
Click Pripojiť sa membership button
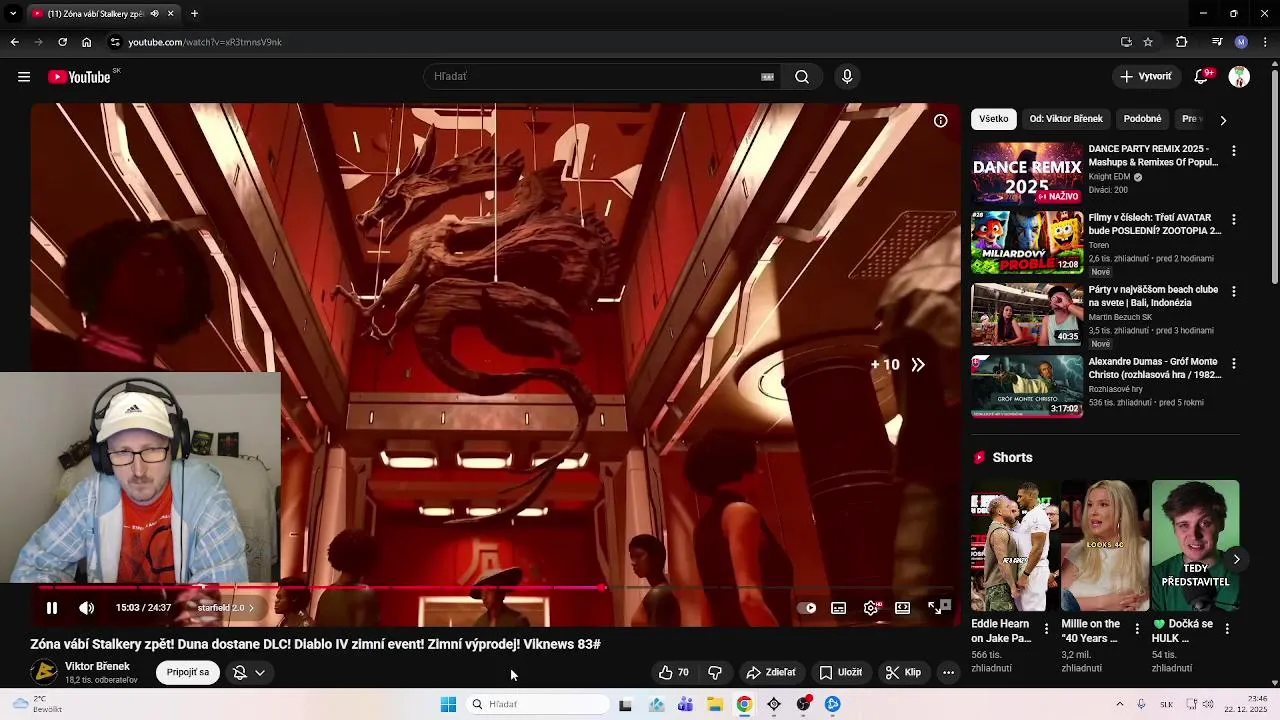pyautogui.click(x=188, y=672)
